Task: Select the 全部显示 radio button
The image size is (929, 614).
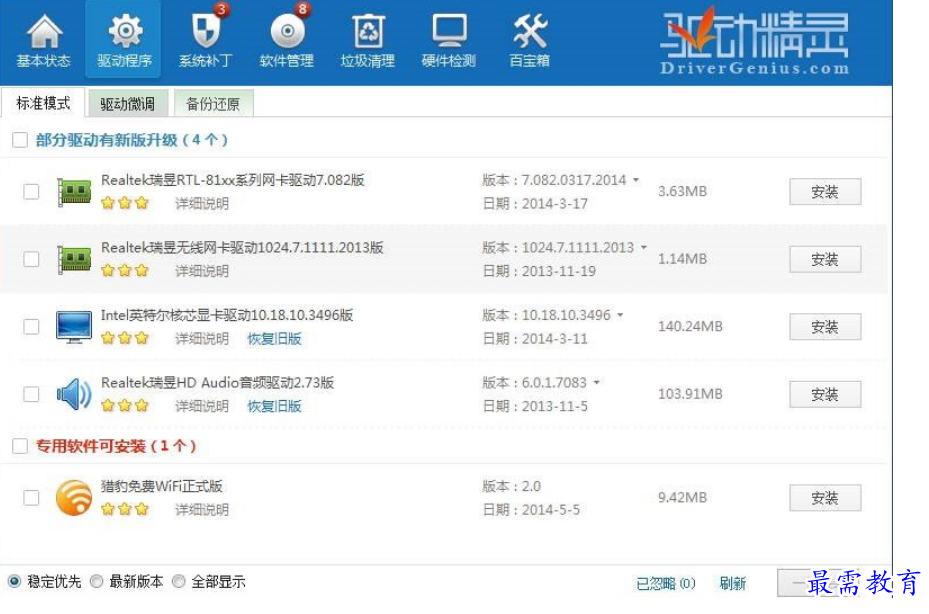Action: pos(178,581)
